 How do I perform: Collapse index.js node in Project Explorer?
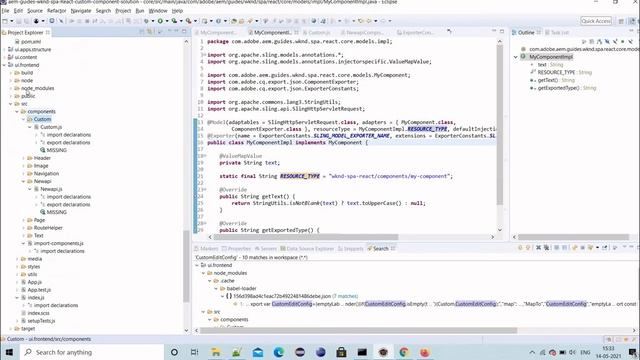pyautogui.click(x=17, y=298)
